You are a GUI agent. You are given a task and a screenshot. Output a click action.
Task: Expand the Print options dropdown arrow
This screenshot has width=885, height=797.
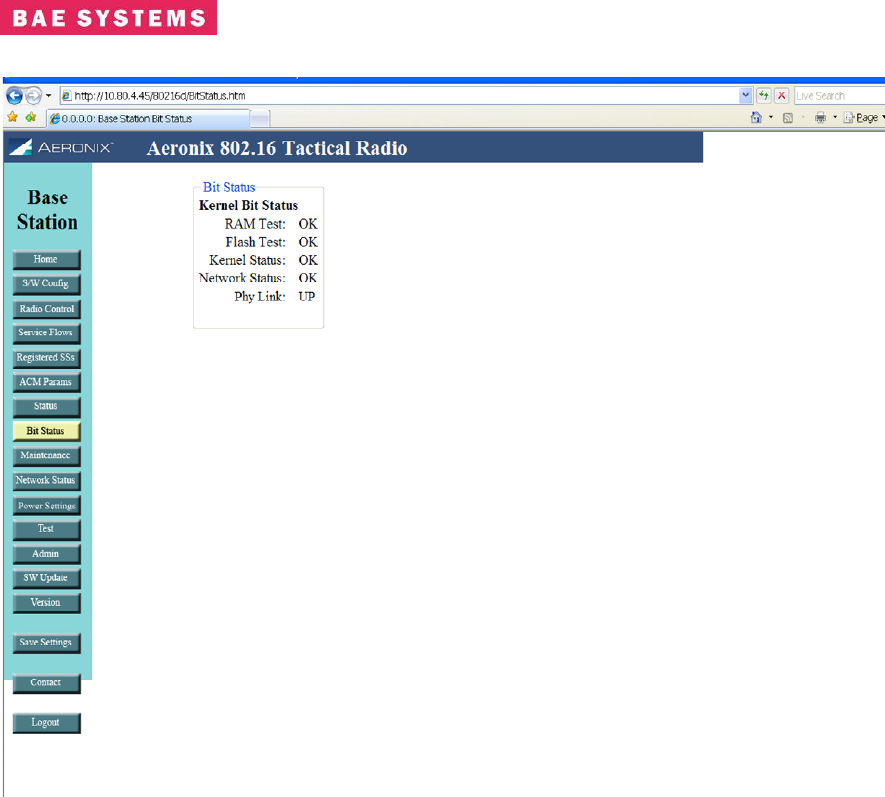point(835,117)
